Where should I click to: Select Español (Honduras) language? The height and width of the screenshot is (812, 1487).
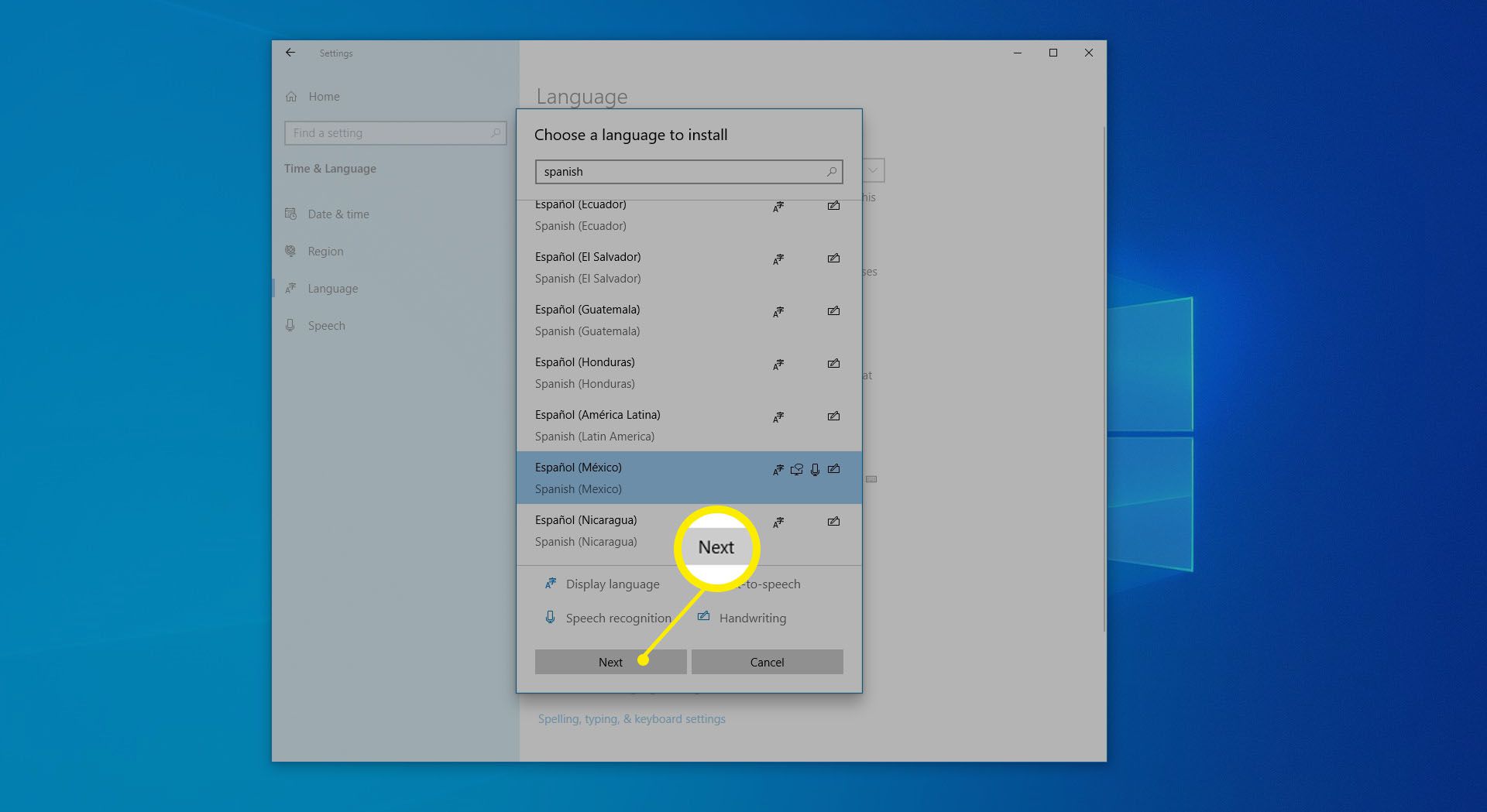689,372
